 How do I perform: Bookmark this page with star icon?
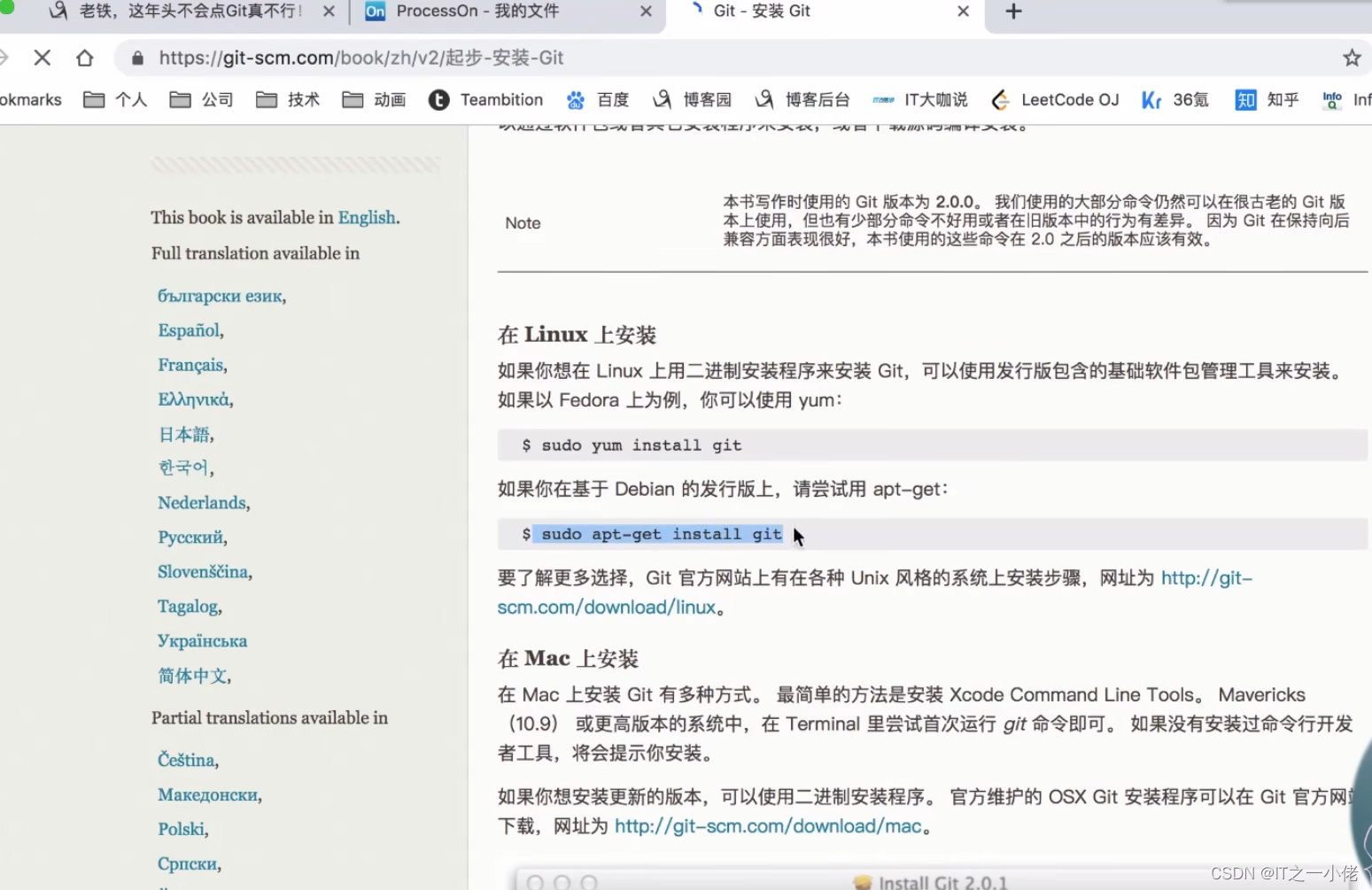click(x=1352, y=58)
